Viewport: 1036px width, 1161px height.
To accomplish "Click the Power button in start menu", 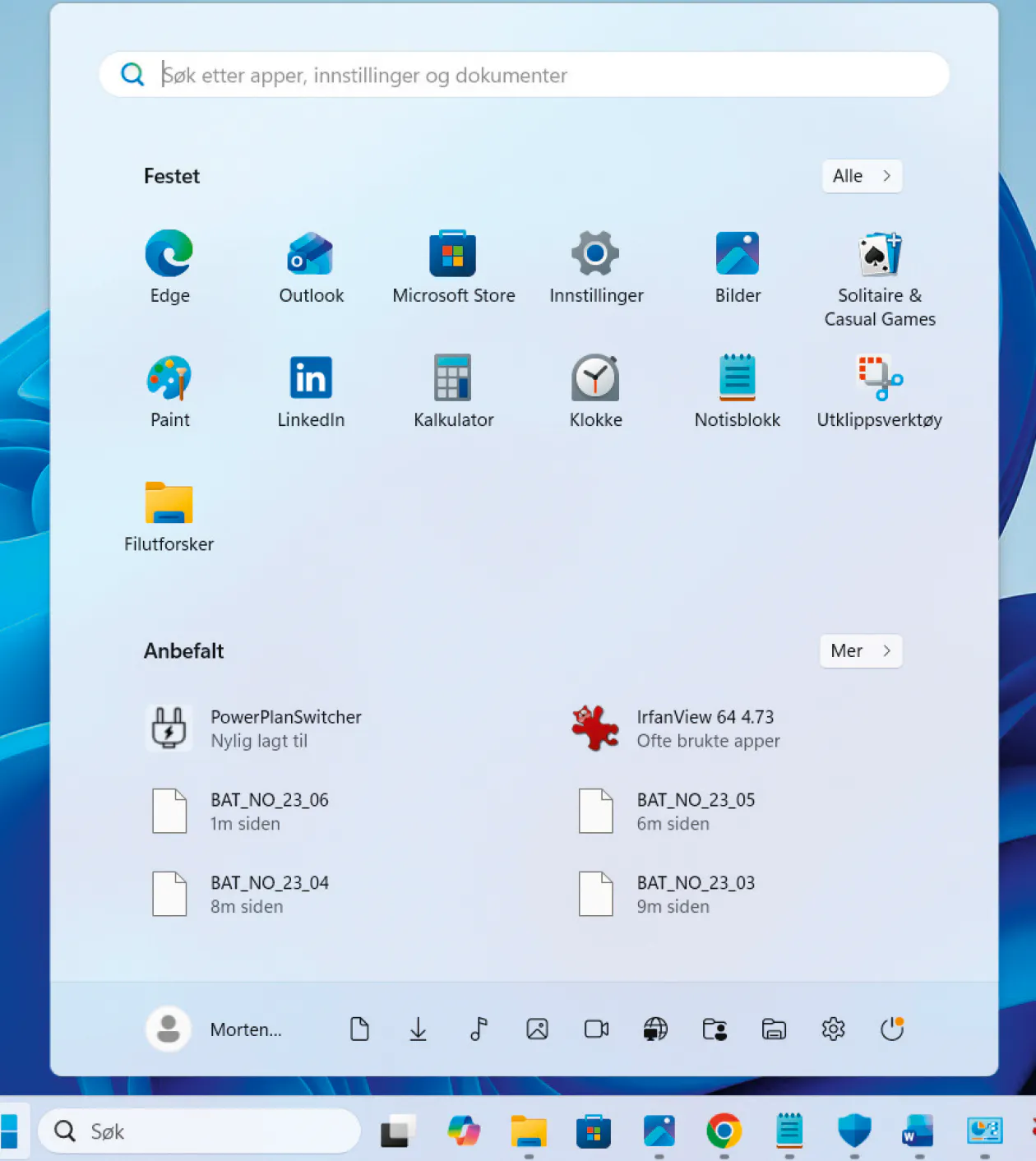I will tap(892, 1029).
